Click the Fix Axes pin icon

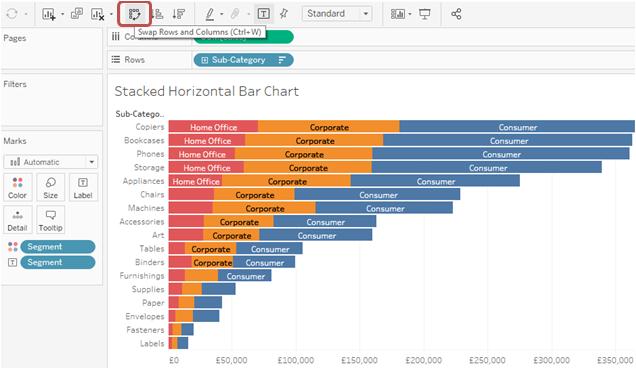click(x=284, y=14)
